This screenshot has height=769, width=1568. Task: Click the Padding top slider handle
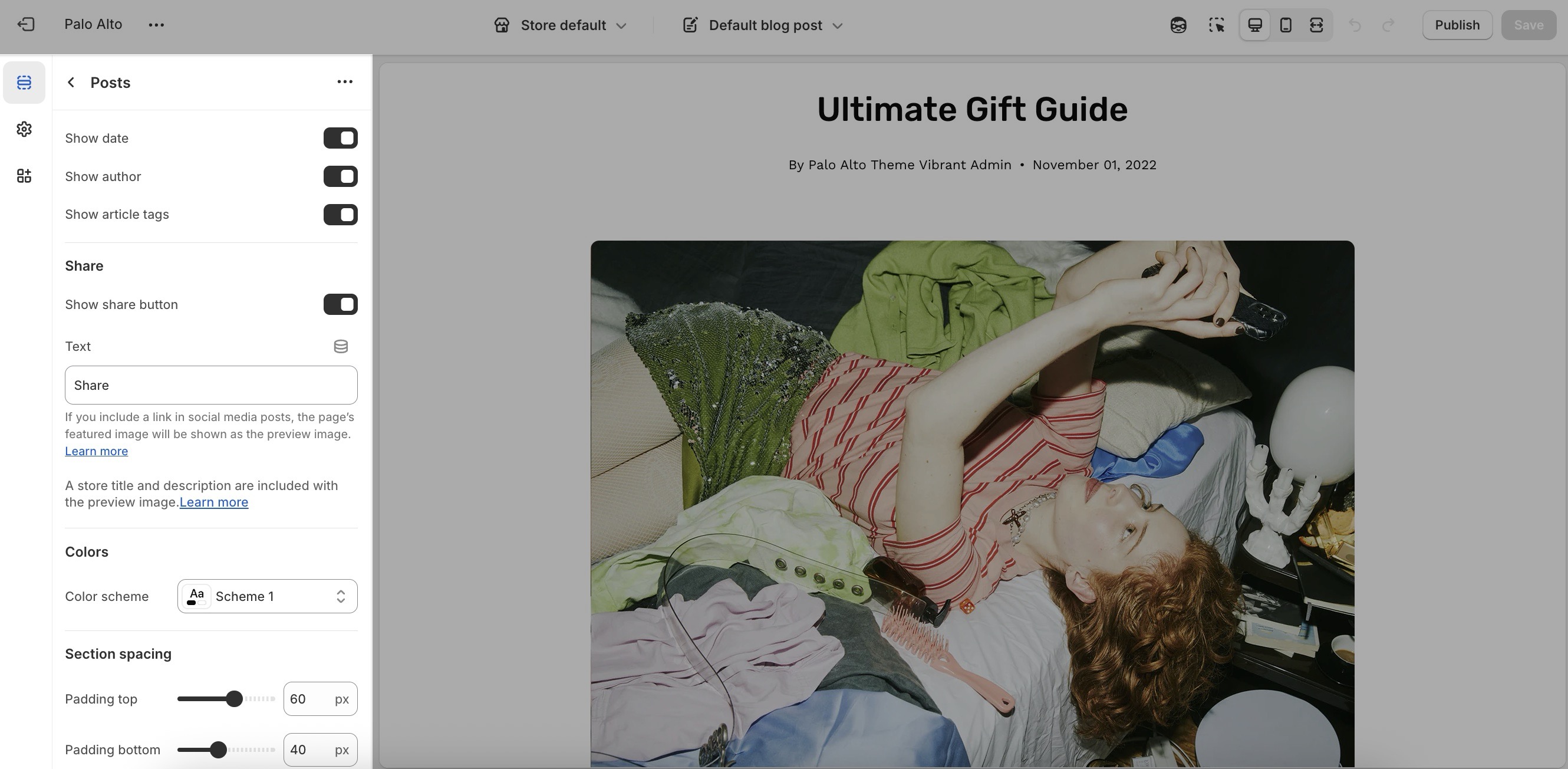pyautogui.click(x=235, y=699)
